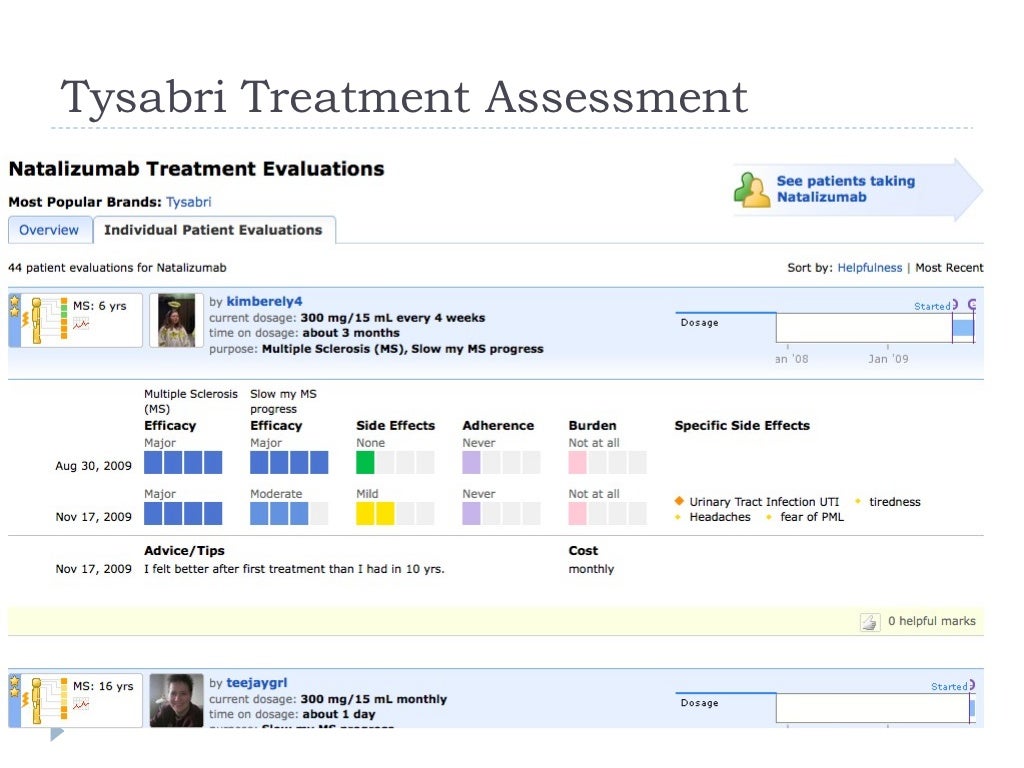The image size is (1024, 768).
Task: Click the tiredness side effect
Action: click(895, 502)
